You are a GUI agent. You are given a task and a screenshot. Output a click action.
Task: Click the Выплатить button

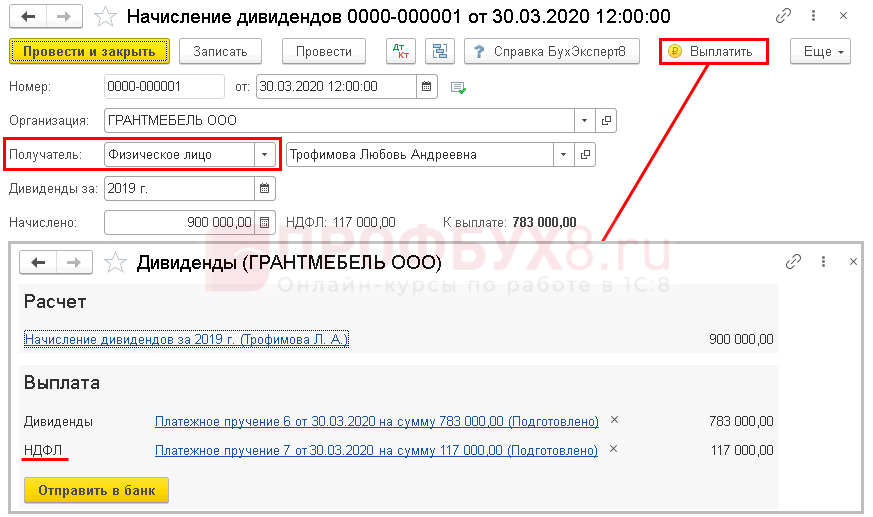coord(713,51)
